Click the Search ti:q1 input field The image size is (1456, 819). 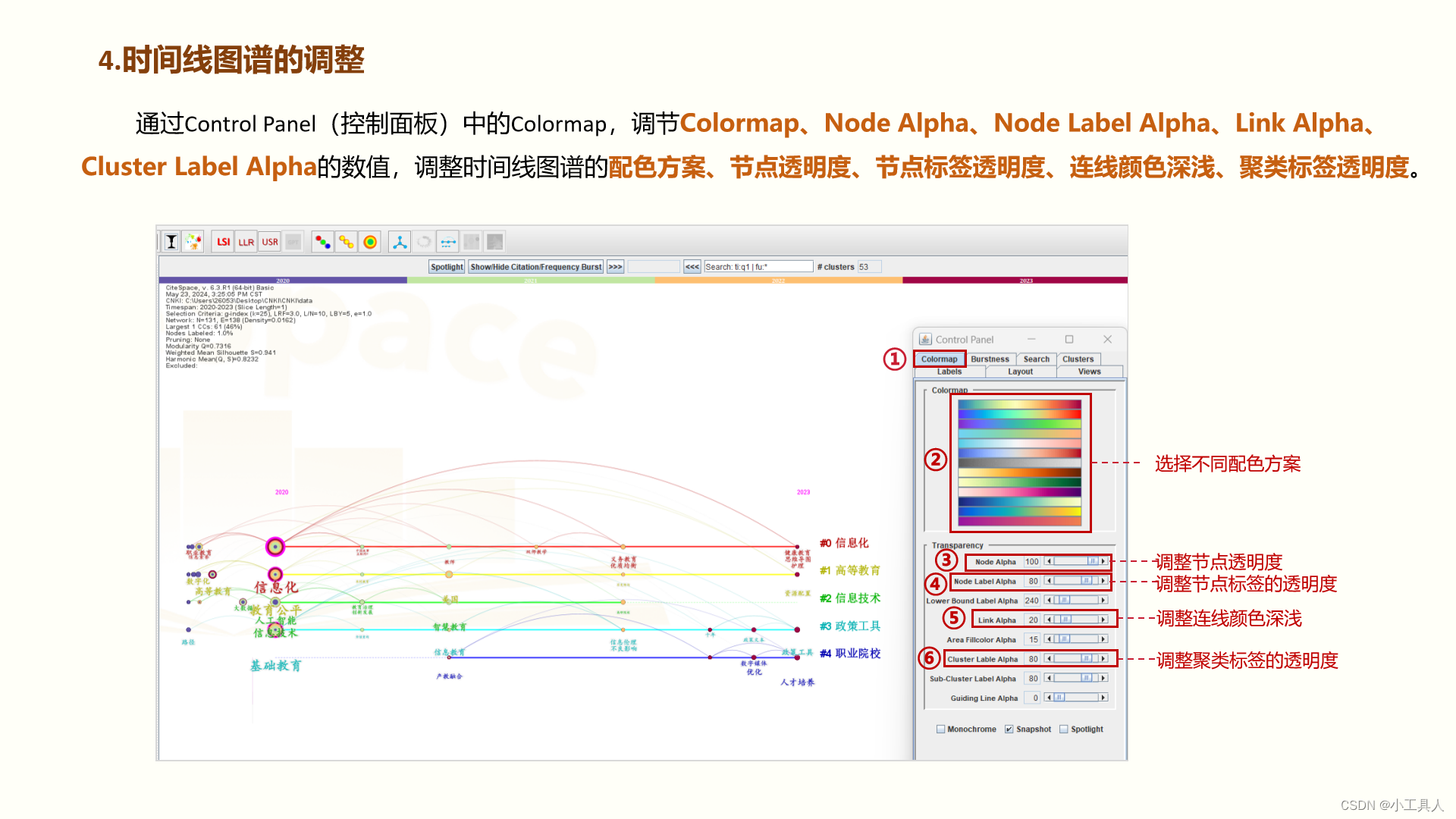[x=758, y=267]
